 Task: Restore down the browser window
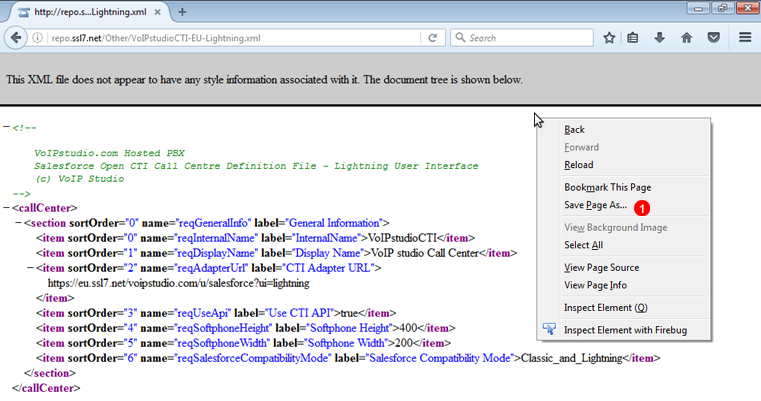(723, 8)
